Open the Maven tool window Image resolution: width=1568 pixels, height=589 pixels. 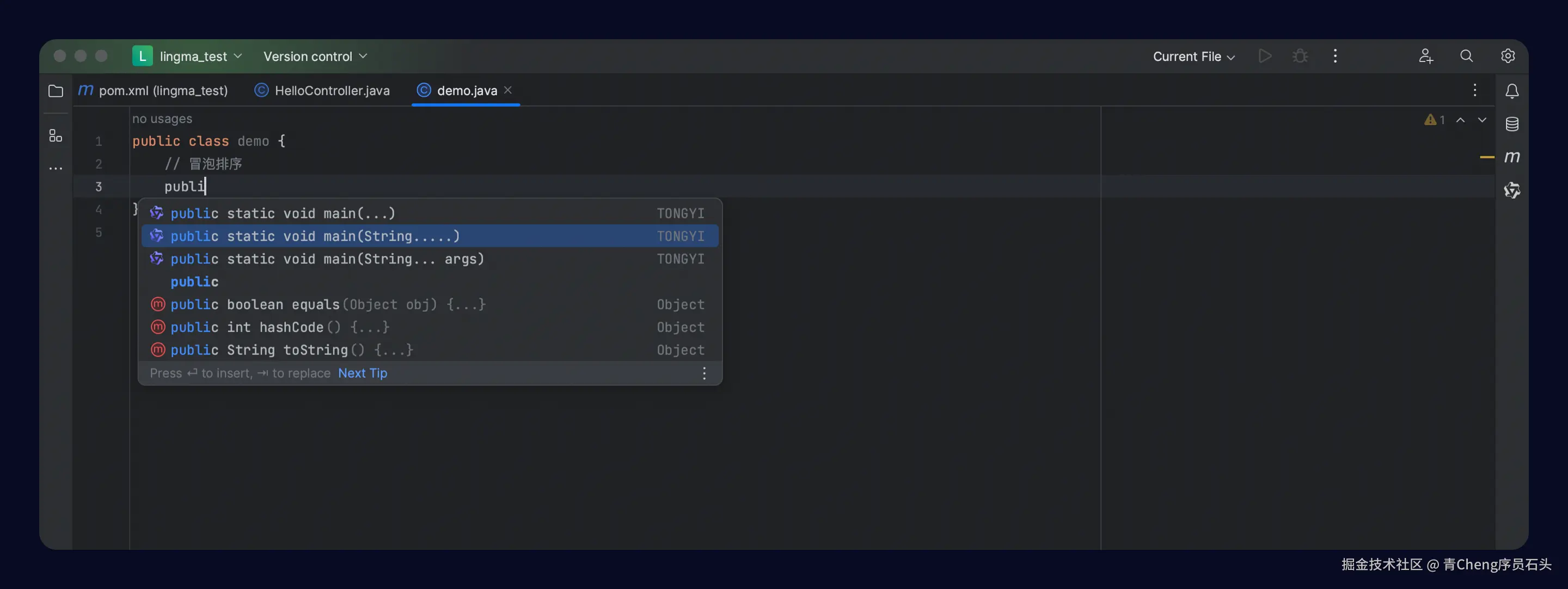[1511, 157]
